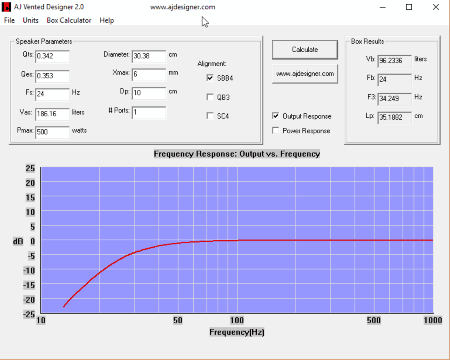Screen dimensions: 450x360
Task: Click the Calculate button
Action: coord(305,50)
